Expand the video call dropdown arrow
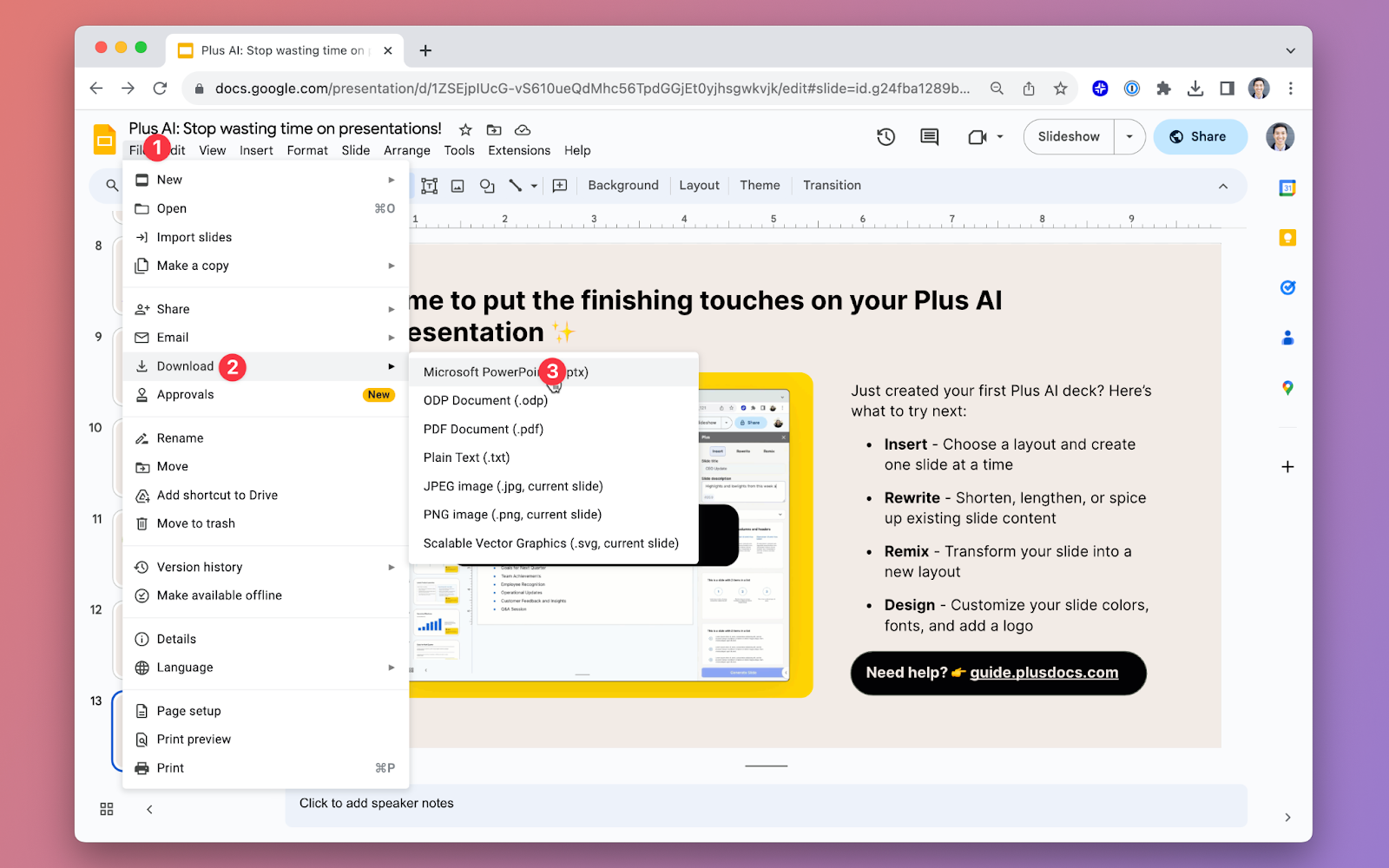1389x868 pixels. [1000, 136]
